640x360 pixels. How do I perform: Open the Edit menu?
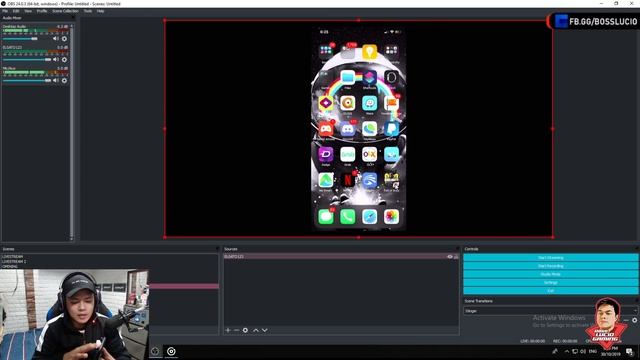16,11
